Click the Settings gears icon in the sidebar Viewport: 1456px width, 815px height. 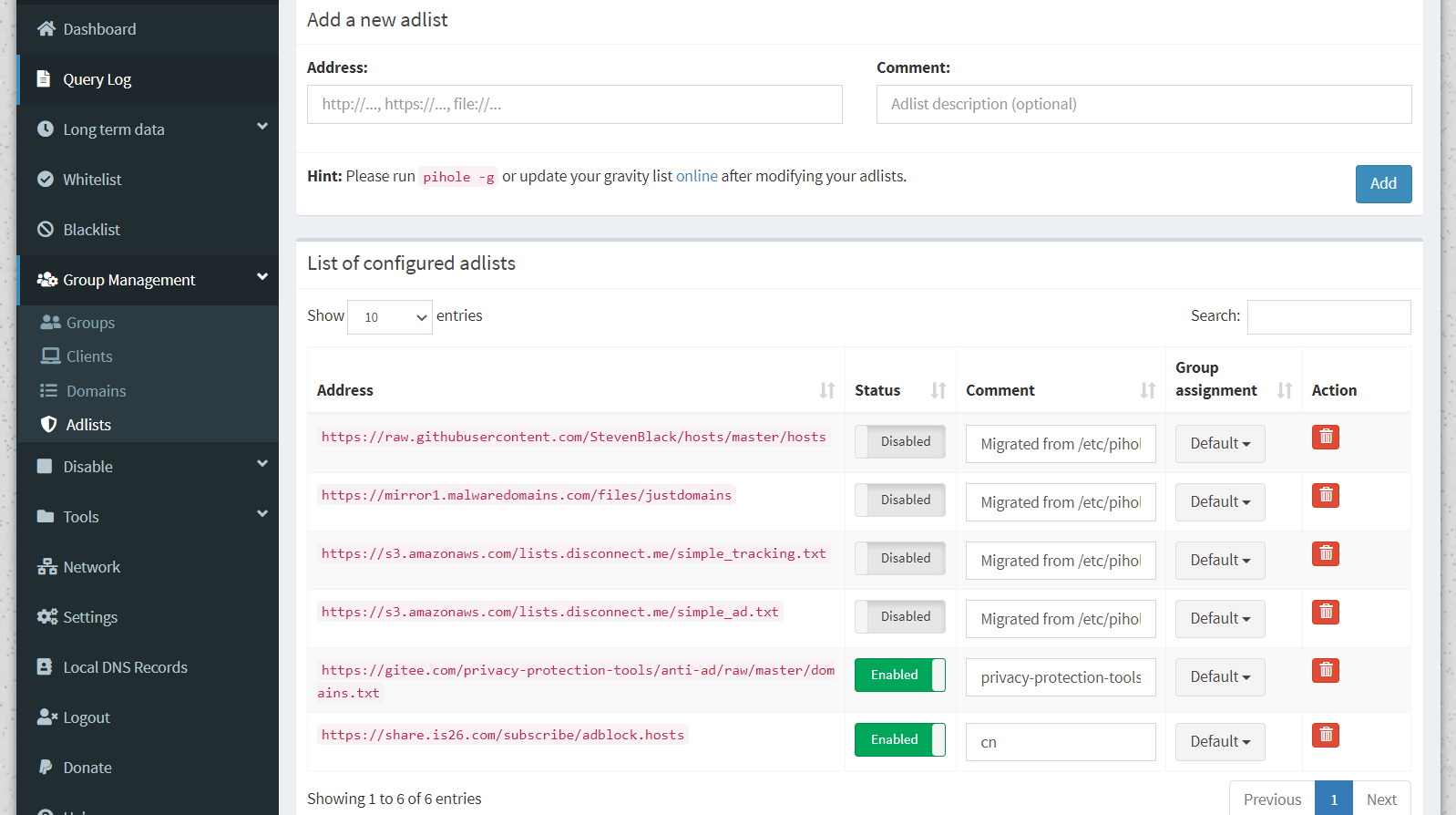click(x=46, y=617)
